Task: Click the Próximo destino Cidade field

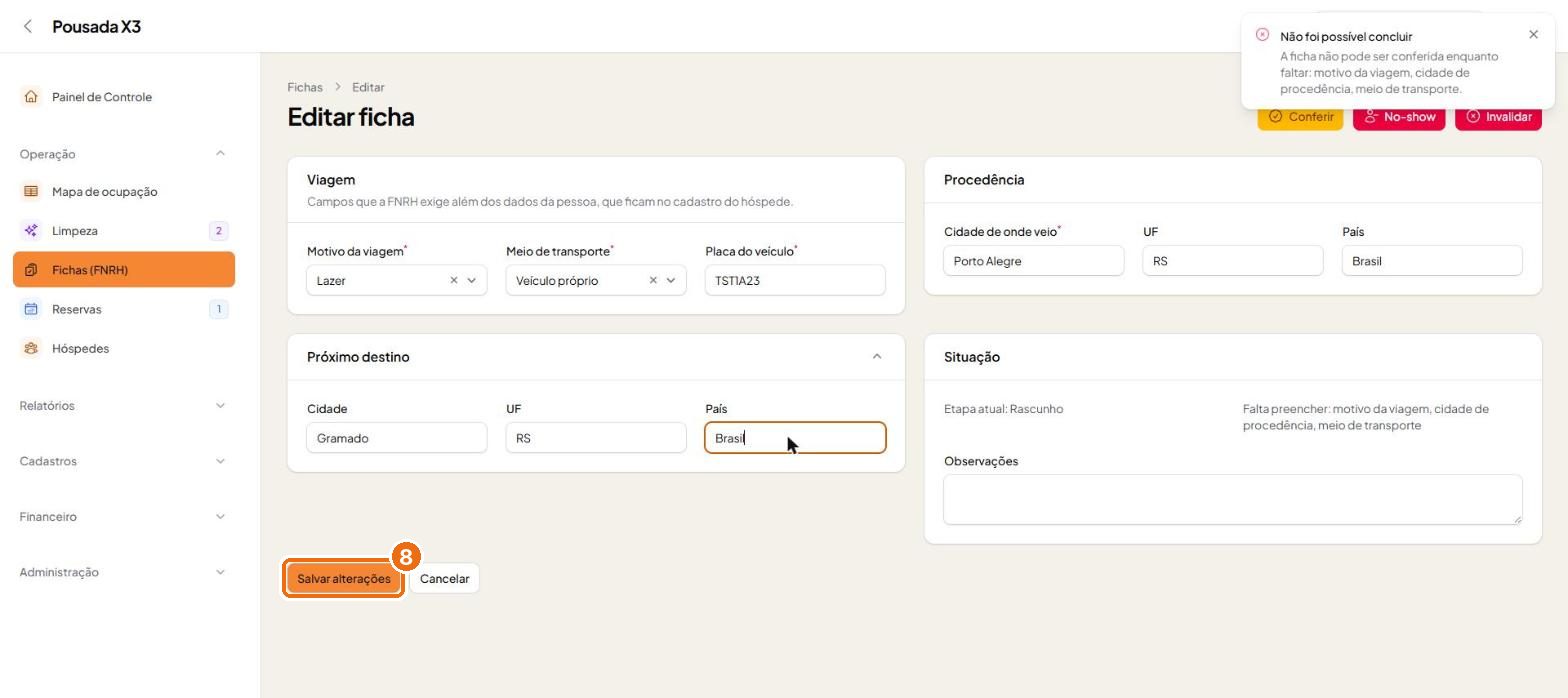Action: (x=397, y=438)
